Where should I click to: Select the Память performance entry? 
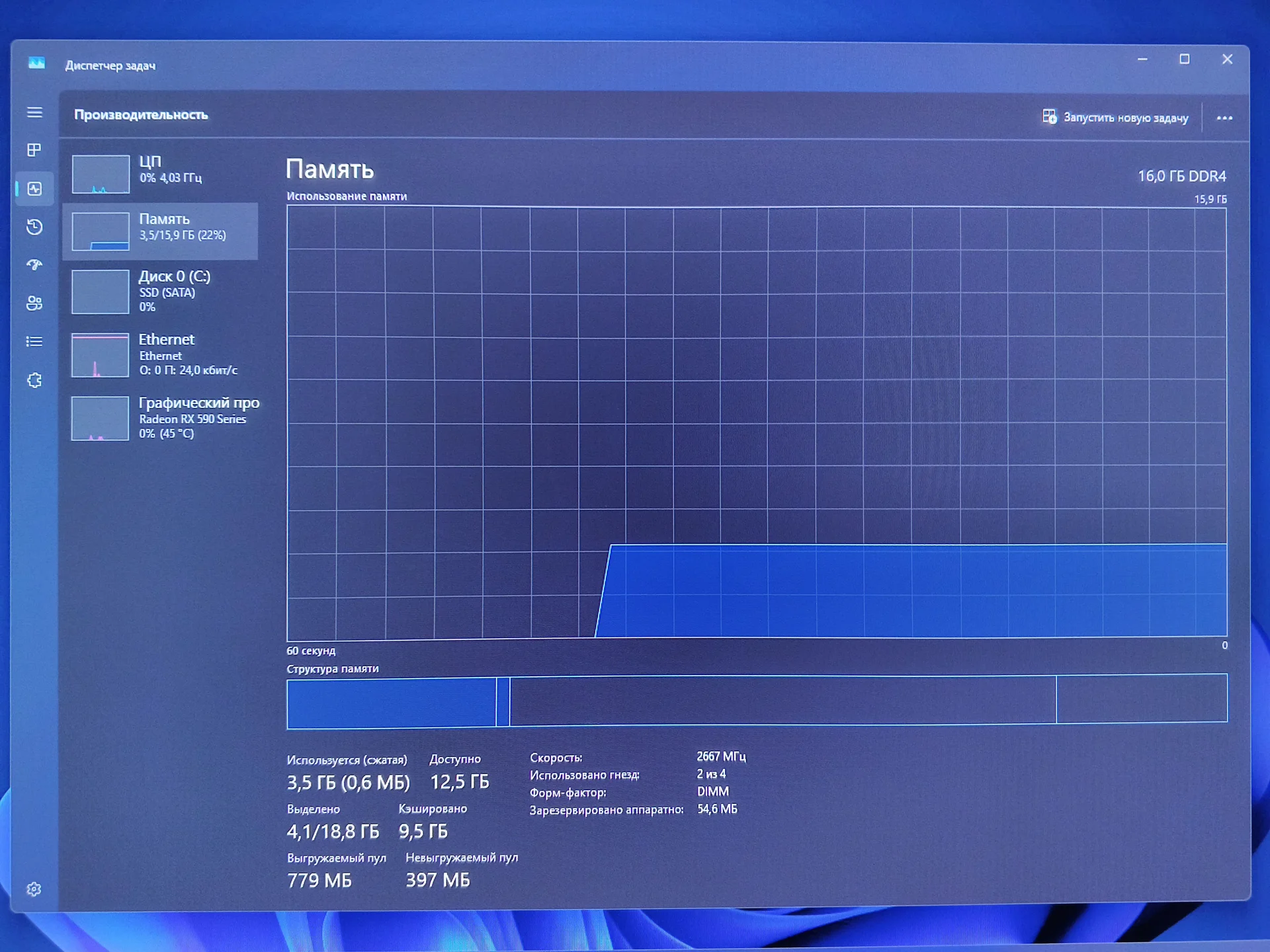pos(161,231)
